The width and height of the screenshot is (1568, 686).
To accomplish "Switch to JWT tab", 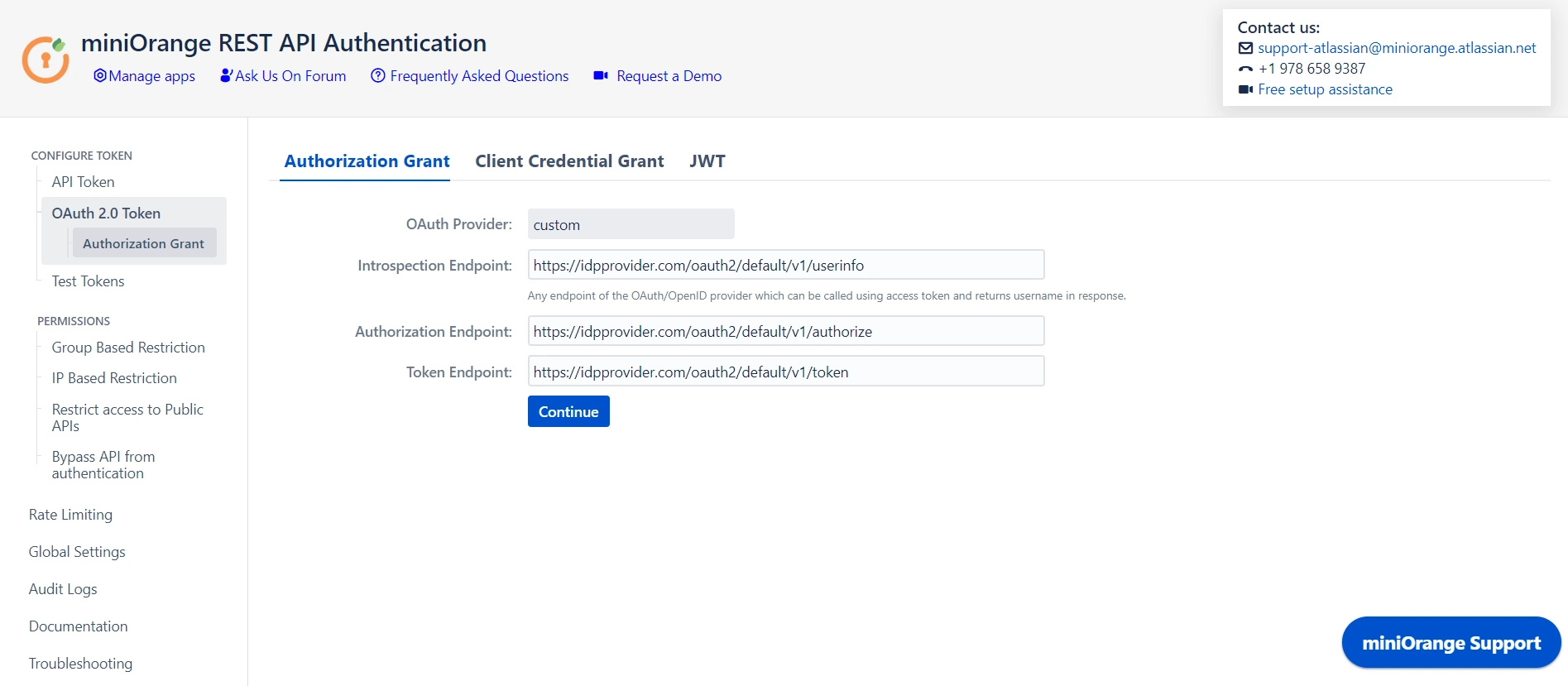I will point(707,161).
